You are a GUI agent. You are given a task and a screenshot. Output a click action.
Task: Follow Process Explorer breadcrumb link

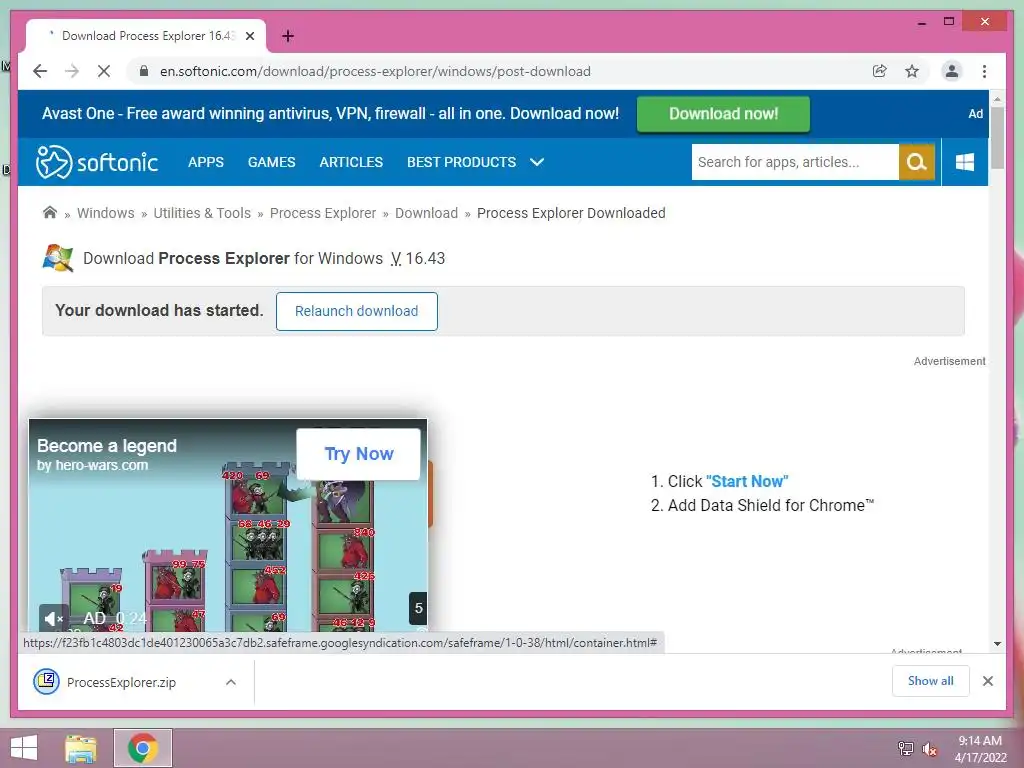323,213
